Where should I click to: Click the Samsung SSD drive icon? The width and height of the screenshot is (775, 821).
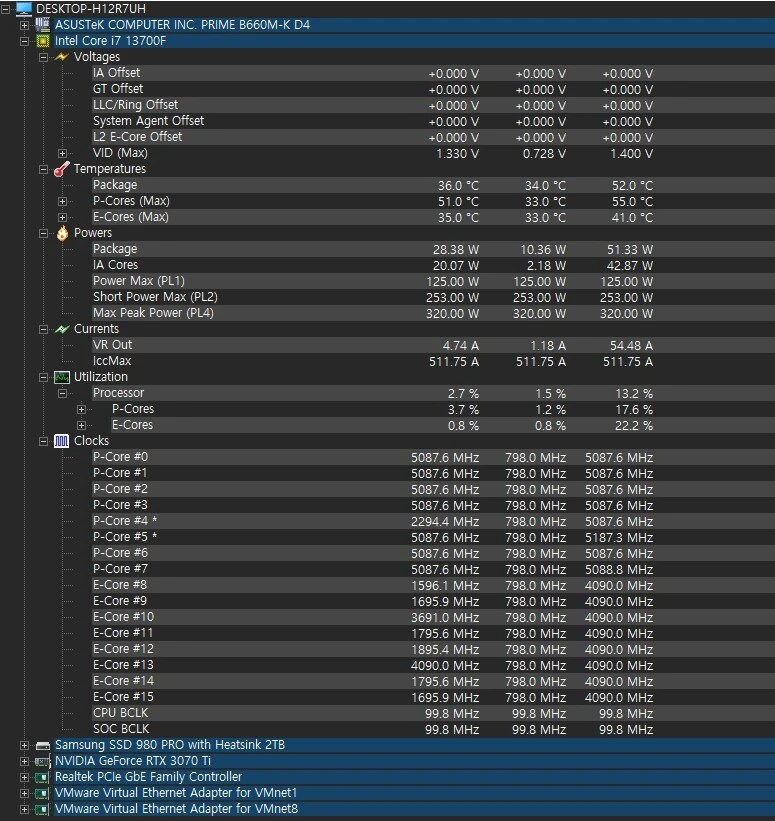tap(43, 745)
